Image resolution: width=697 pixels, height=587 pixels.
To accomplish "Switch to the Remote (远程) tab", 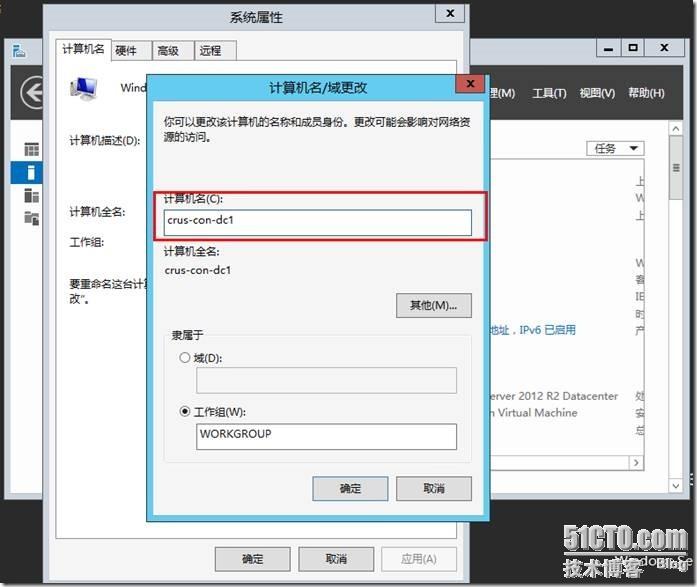I will [x=215, y=51].
